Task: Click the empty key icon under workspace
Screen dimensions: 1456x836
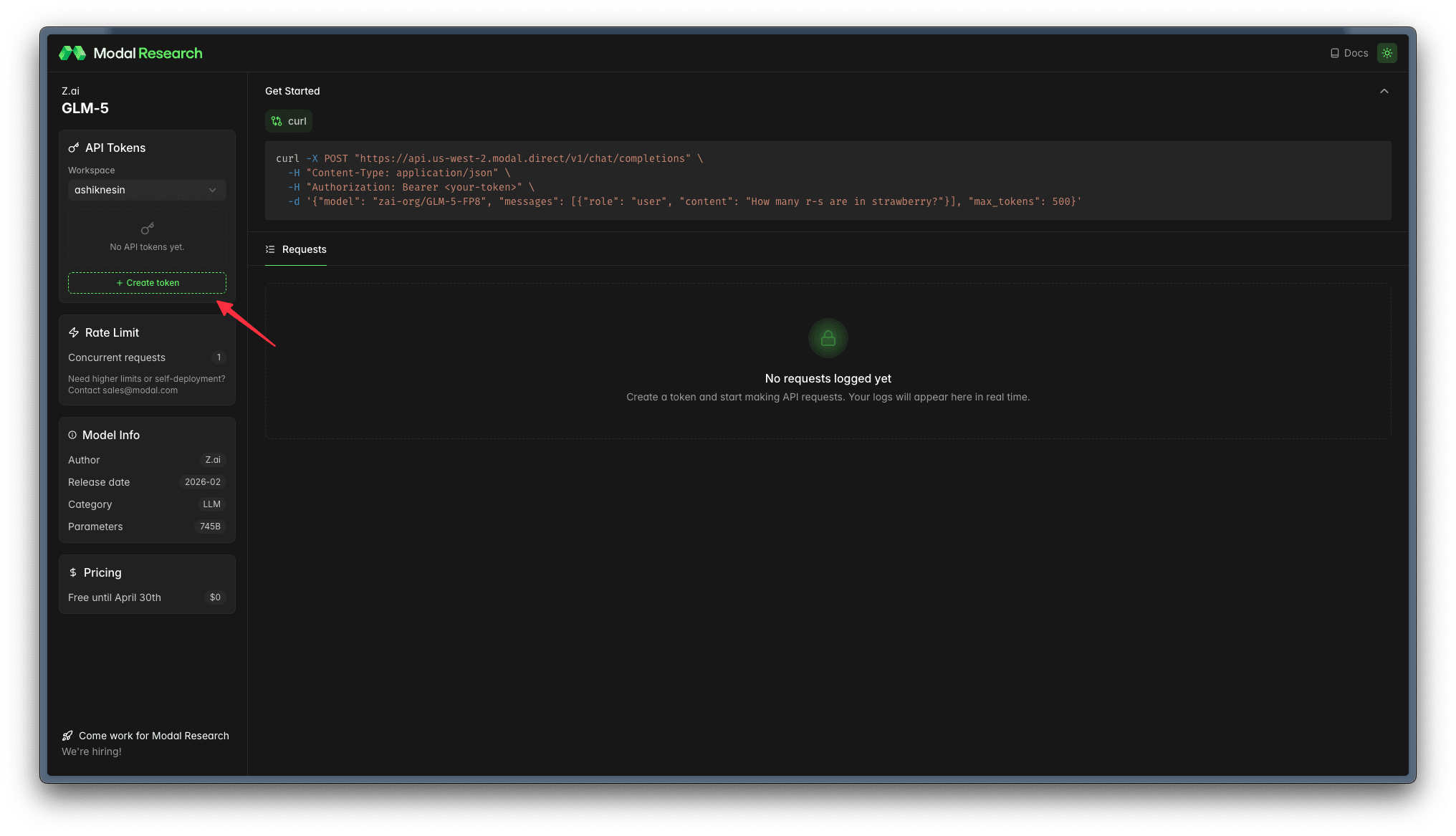Action: (147, 229)
